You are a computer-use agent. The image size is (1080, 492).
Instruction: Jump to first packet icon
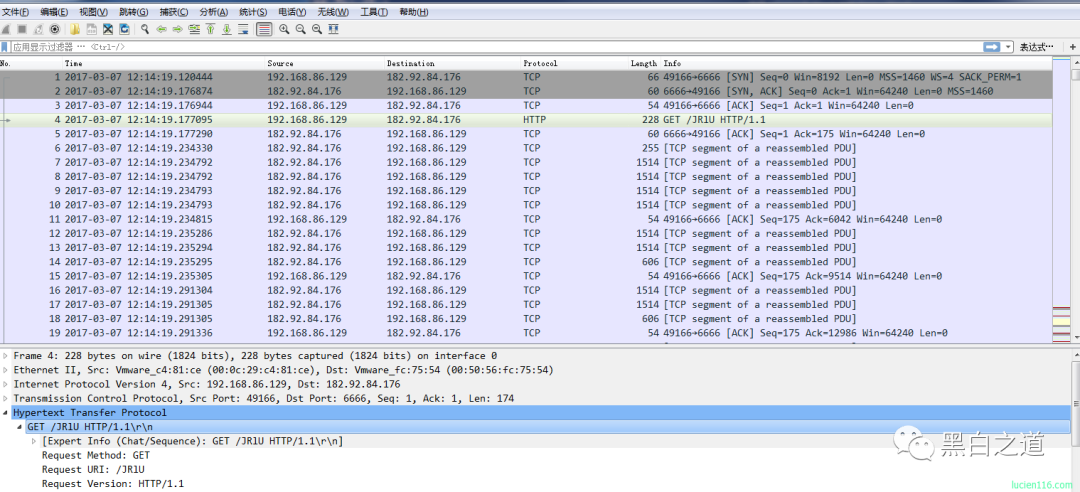pos(210,29)
